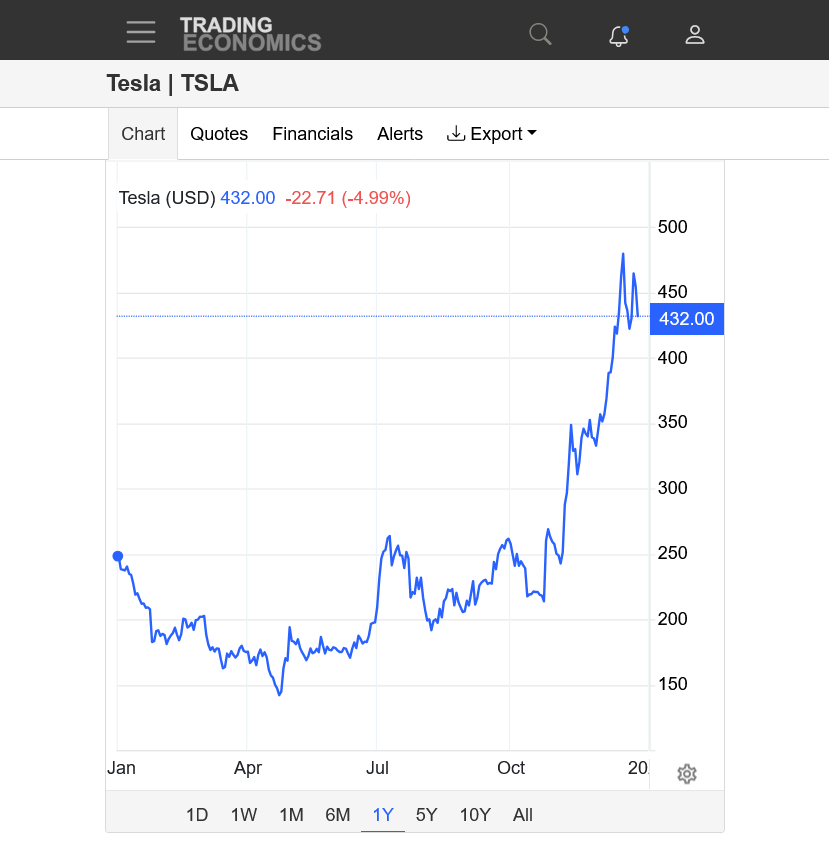The height and width of the screenshot is (849, 829).
Task: Select the 1W time range
Action: click(244, 815)
